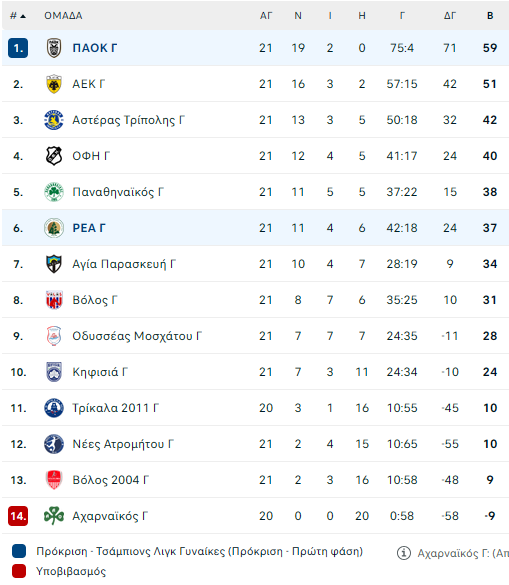
Task: Click the Παναθηναϊκός Γ green crest
Action: (x=54, y=192)
